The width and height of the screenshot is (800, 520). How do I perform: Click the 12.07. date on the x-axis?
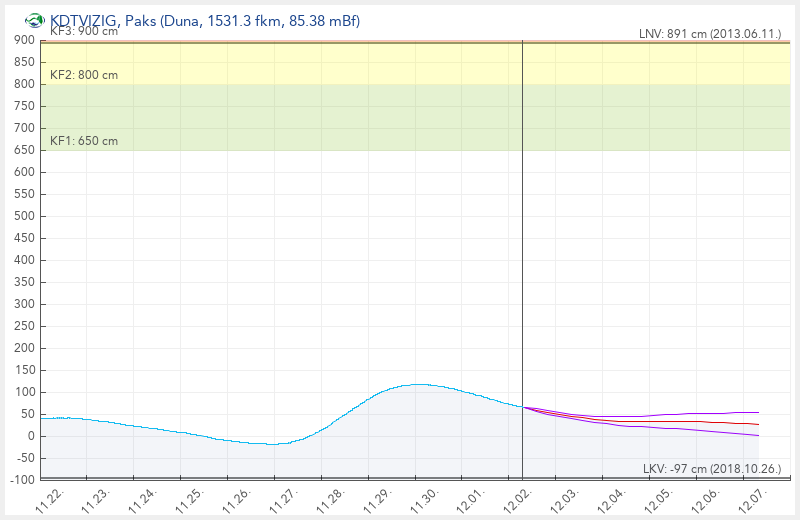[750, 500]
